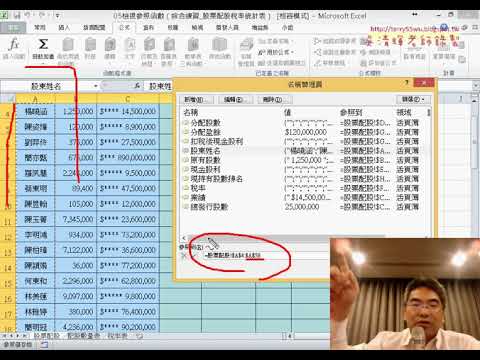The height and width of the screenshot is (360, 480).
Task: Click the Excel application icon in the title bar
Action: tap(4, 15)
